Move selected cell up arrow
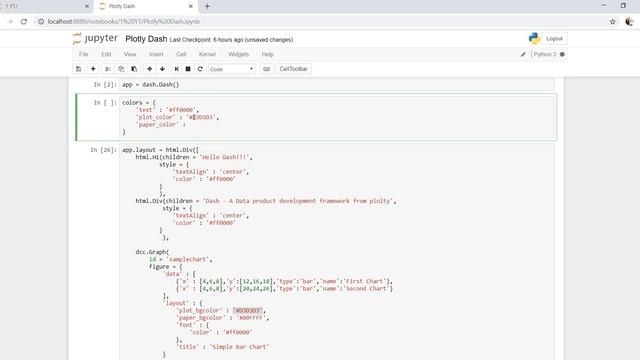640x360 pixels. 149,69
